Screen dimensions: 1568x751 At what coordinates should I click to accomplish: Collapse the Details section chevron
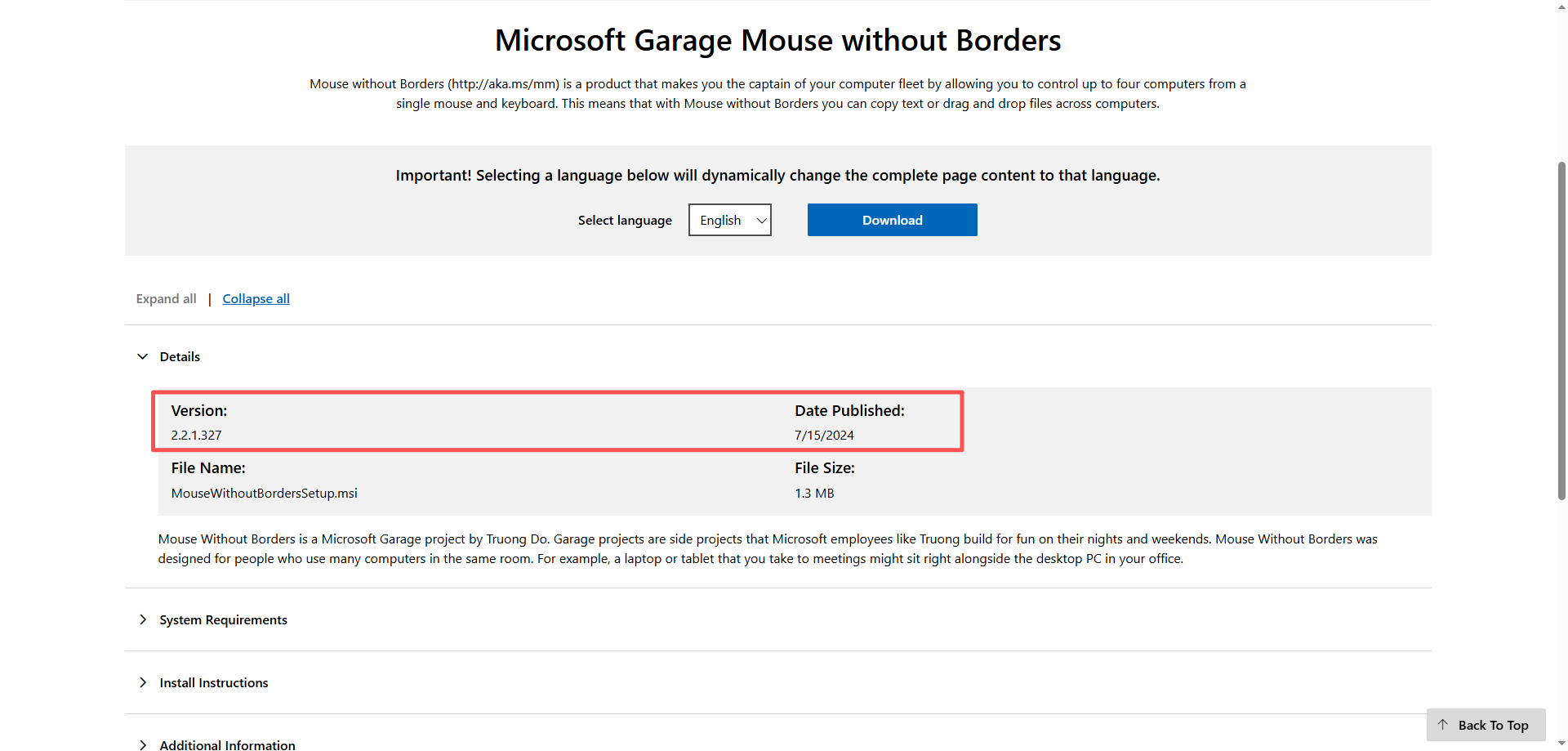[143, 356]
